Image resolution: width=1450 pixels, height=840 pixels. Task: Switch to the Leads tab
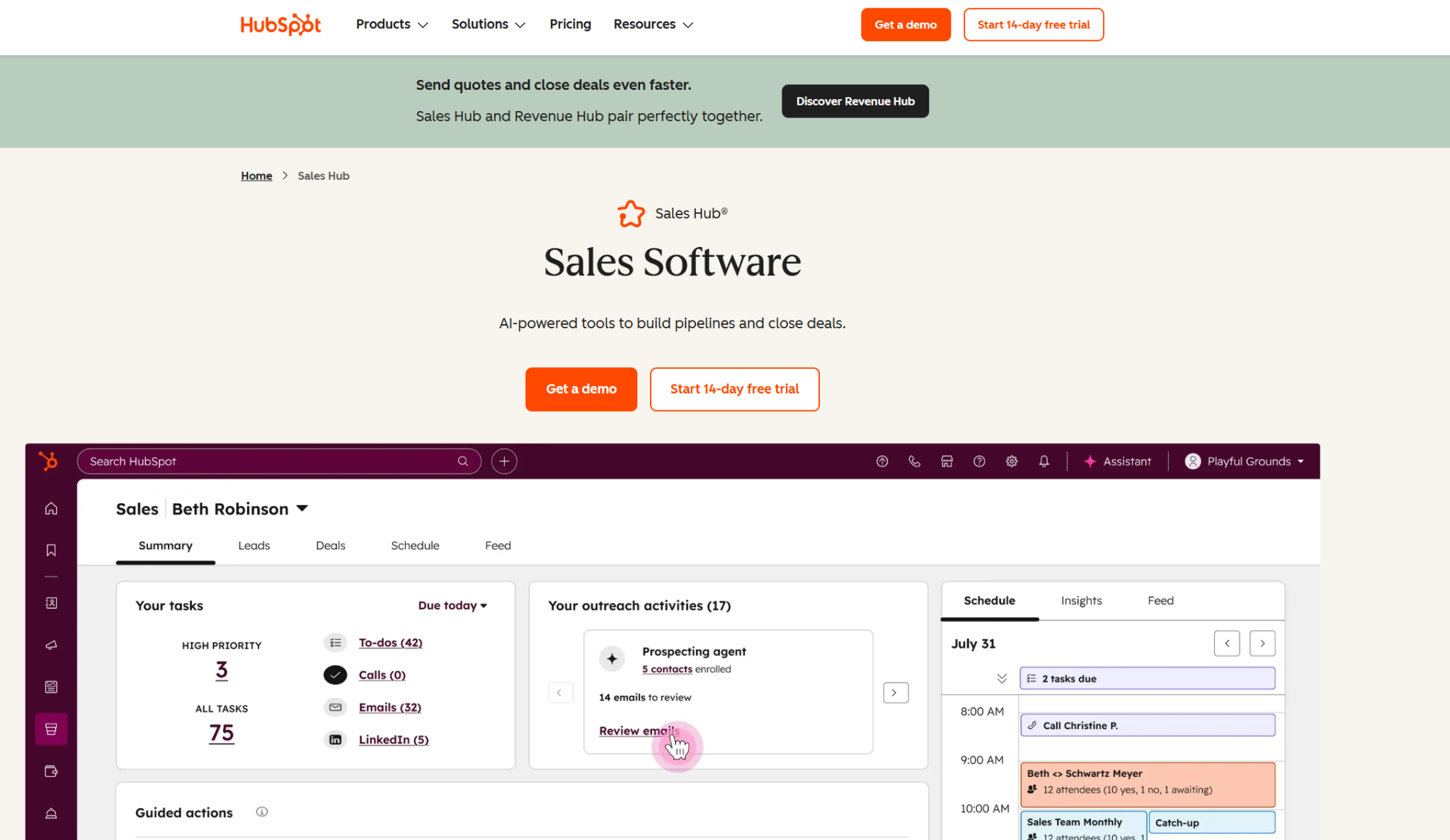click(254, 546)
